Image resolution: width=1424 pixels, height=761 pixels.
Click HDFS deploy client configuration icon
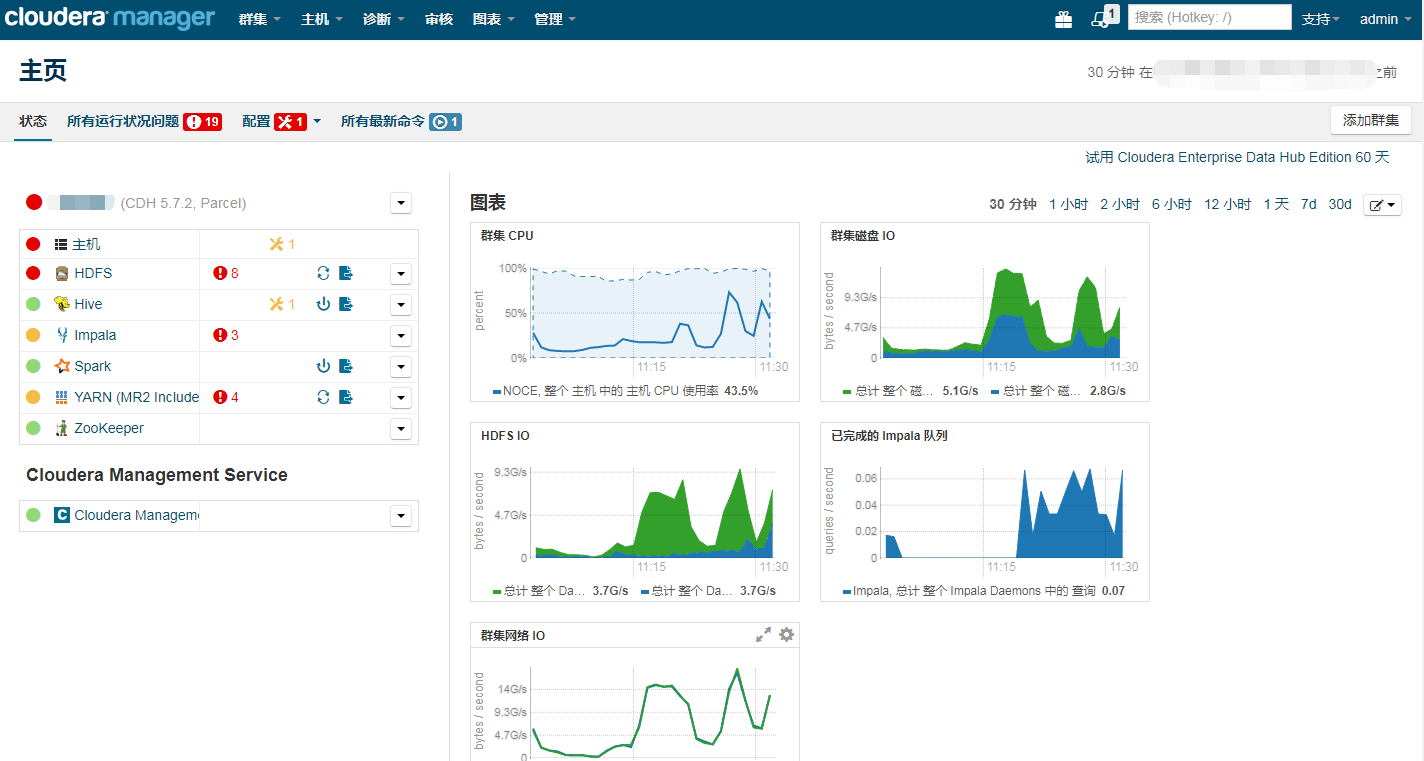[346, 273]
